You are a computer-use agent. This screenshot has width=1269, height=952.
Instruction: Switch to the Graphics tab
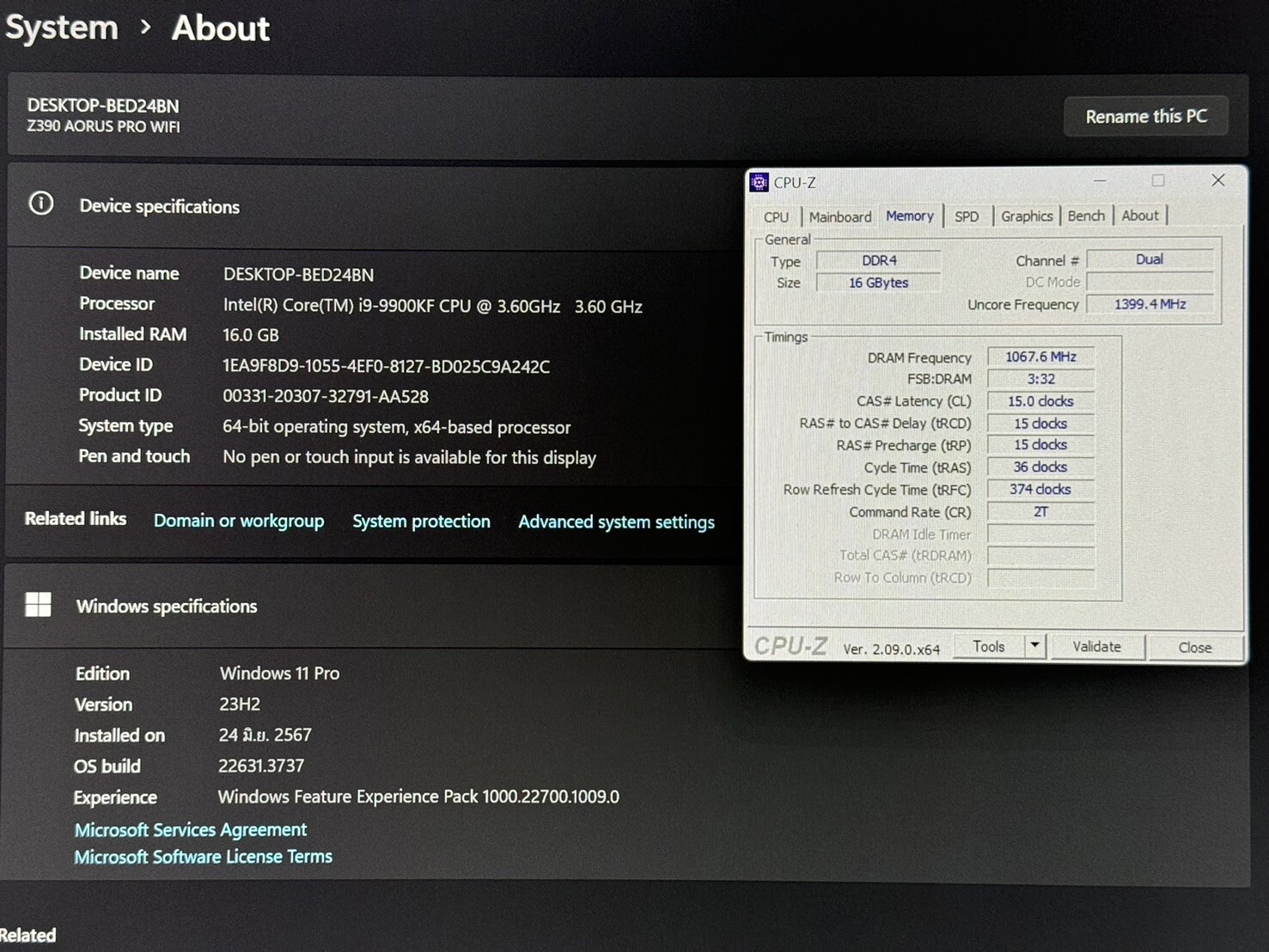click(1026, 216)
